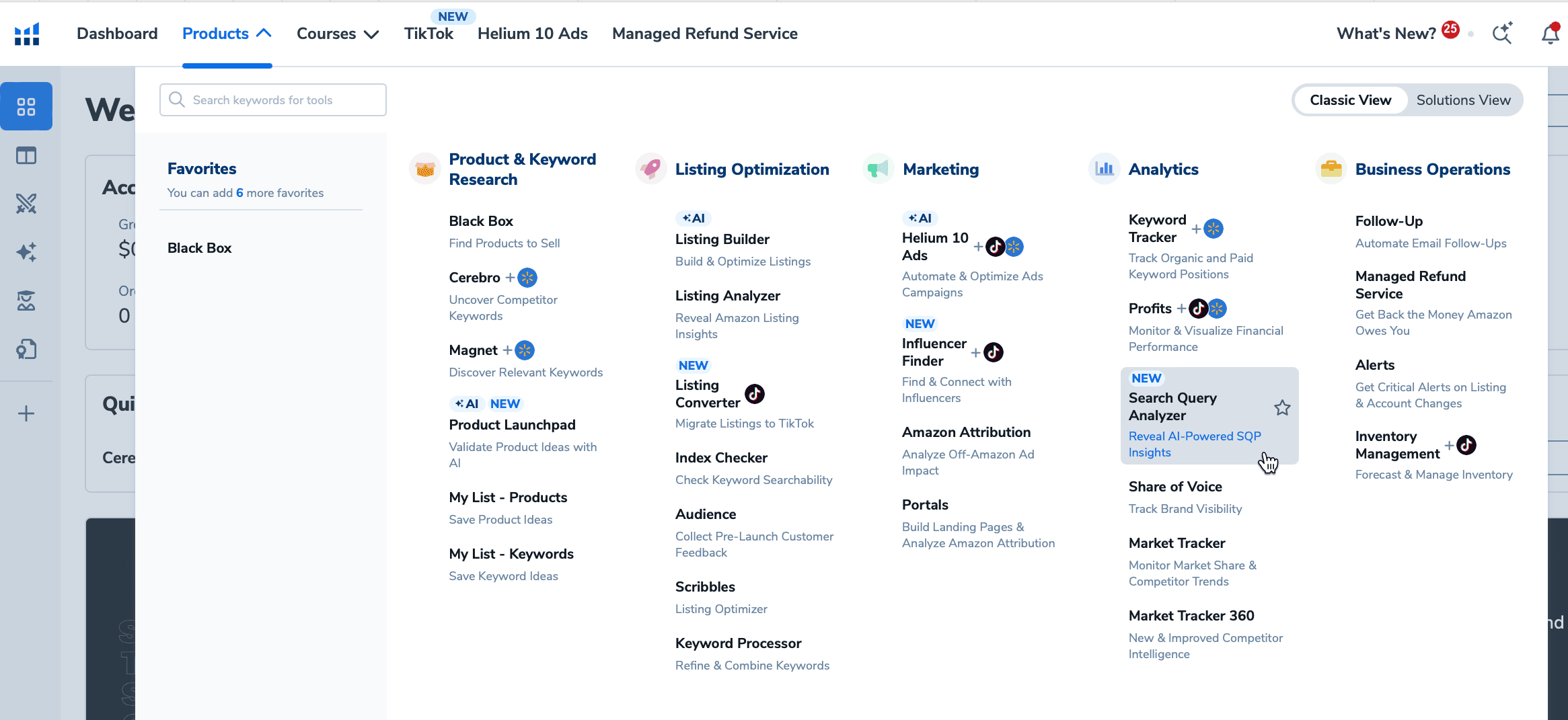Click the Helium 10 logo icon
Screen dimensions: 1568x720
pos(27,34)
